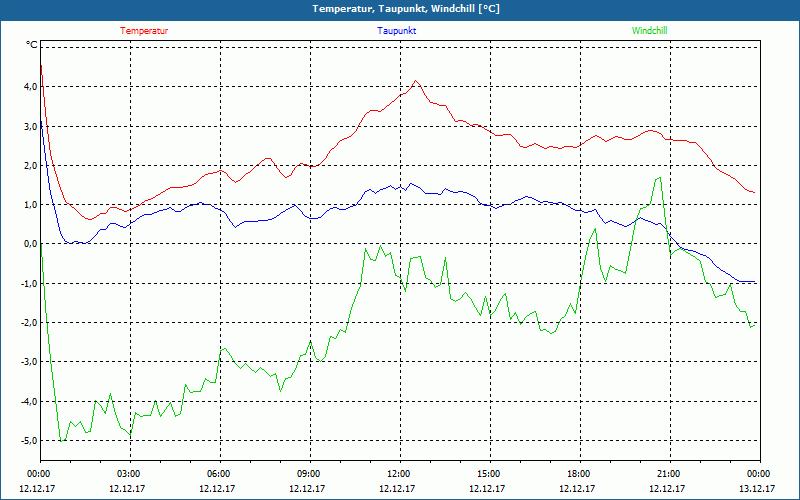800x500 pixels.
Task: Click the 09:00 time label
Action: pyautogui.click(x=310, y=474)
